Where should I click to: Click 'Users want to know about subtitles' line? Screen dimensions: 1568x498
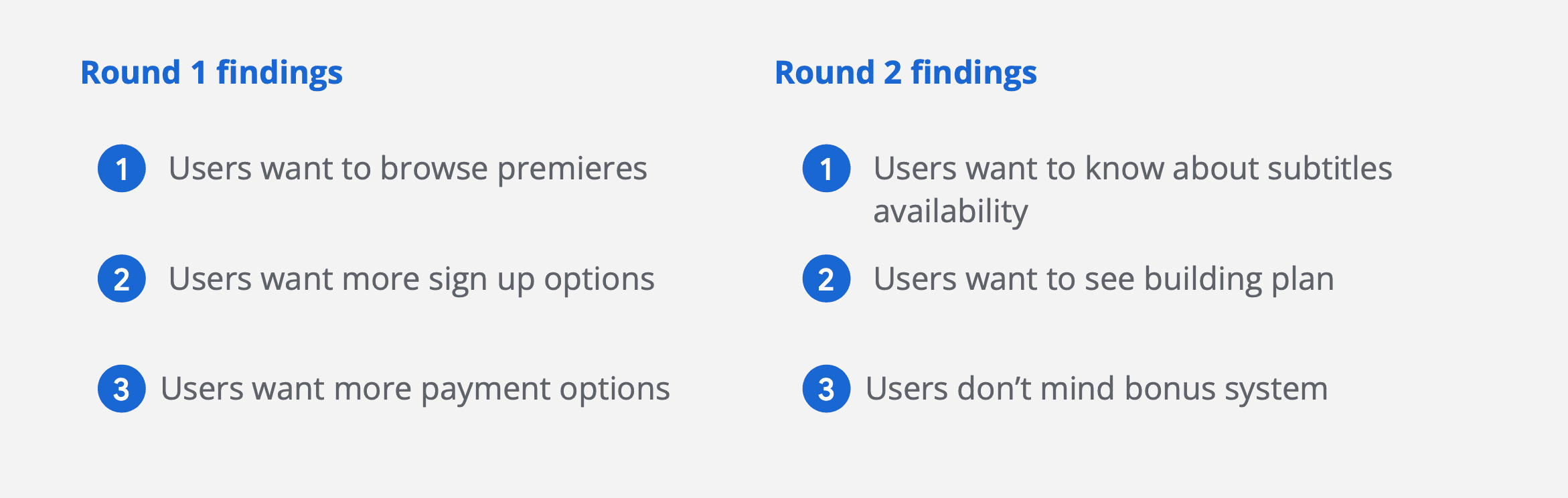click(x=1133, y=168)
